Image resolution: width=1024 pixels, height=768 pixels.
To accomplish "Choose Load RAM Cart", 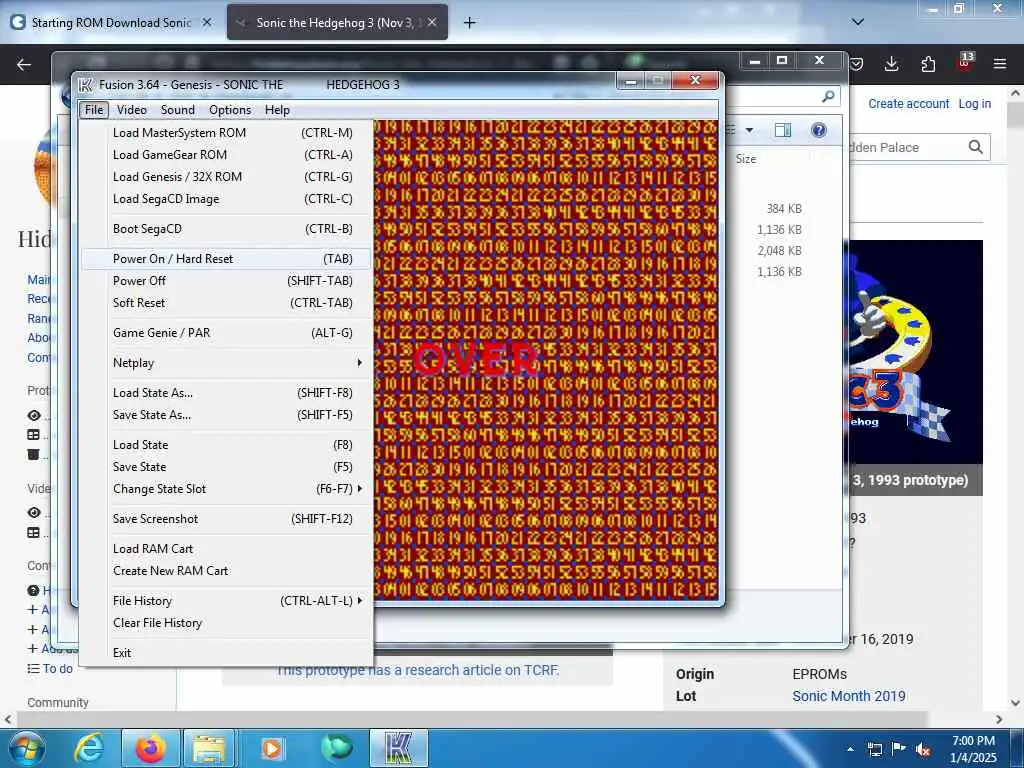I will 226,549.
